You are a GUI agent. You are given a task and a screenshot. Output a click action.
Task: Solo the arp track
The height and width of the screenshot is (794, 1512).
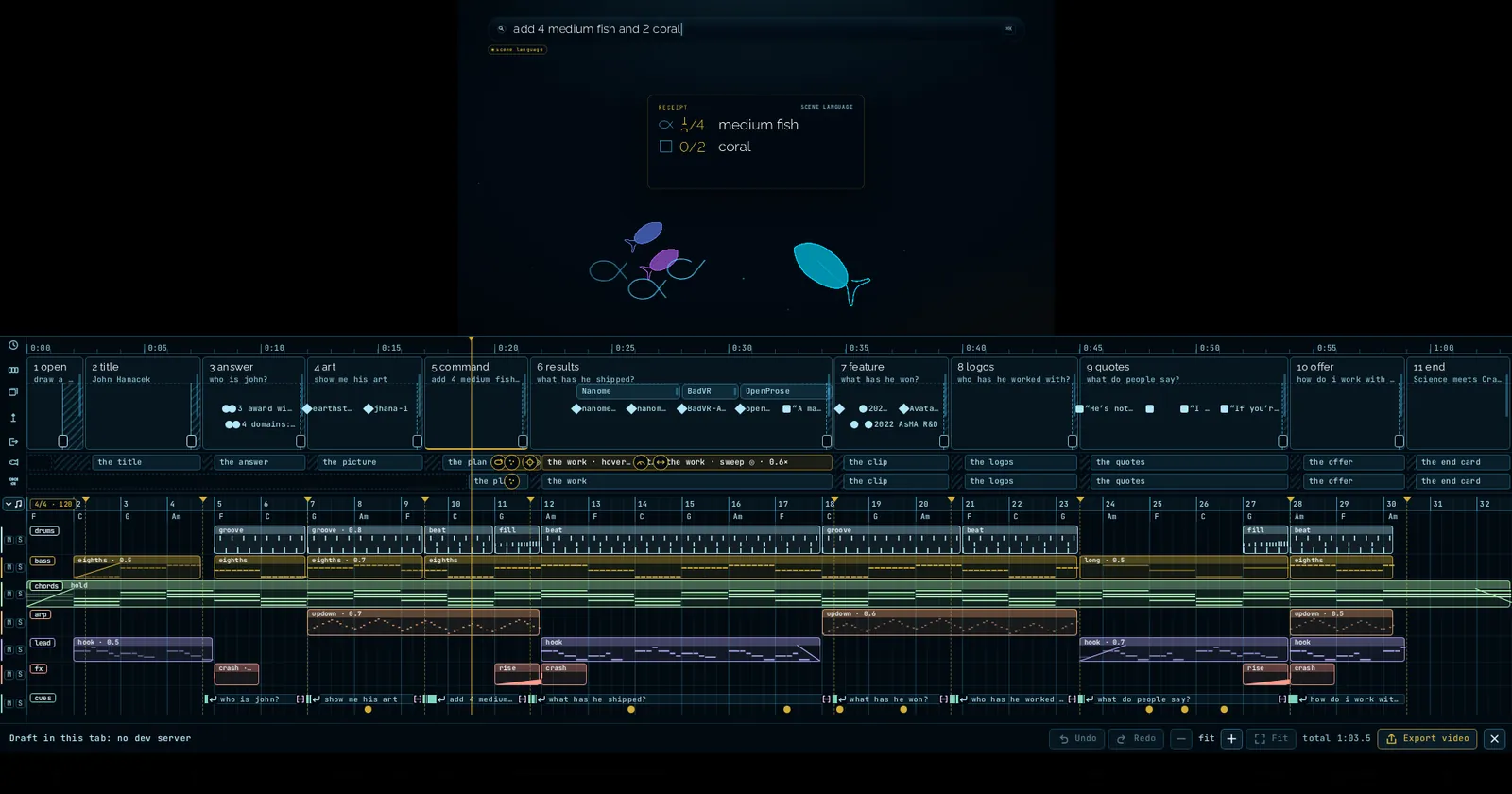[20, 622]
